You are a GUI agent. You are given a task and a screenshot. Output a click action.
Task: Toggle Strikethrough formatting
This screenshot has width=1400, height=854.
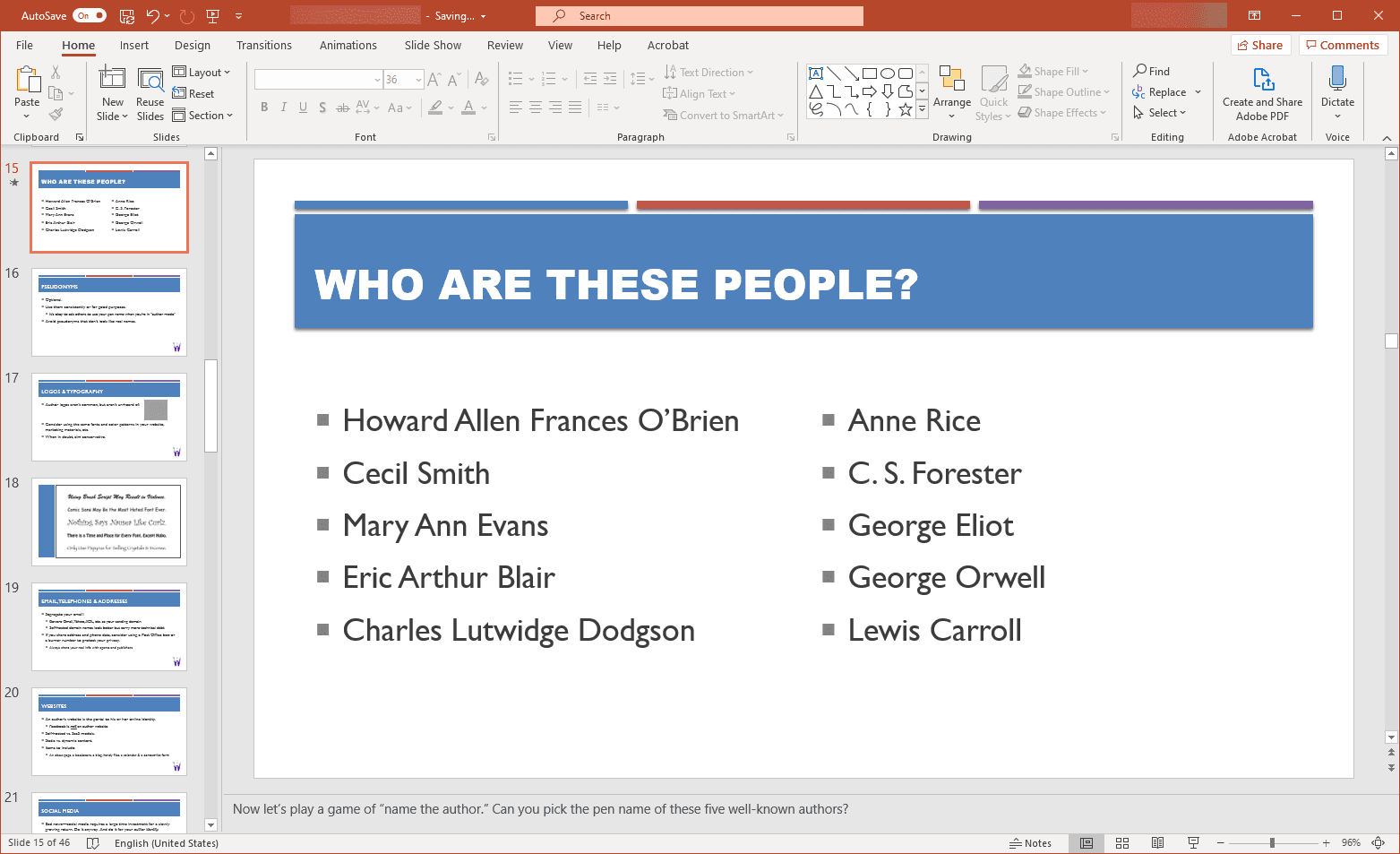[x=343, y=108]
